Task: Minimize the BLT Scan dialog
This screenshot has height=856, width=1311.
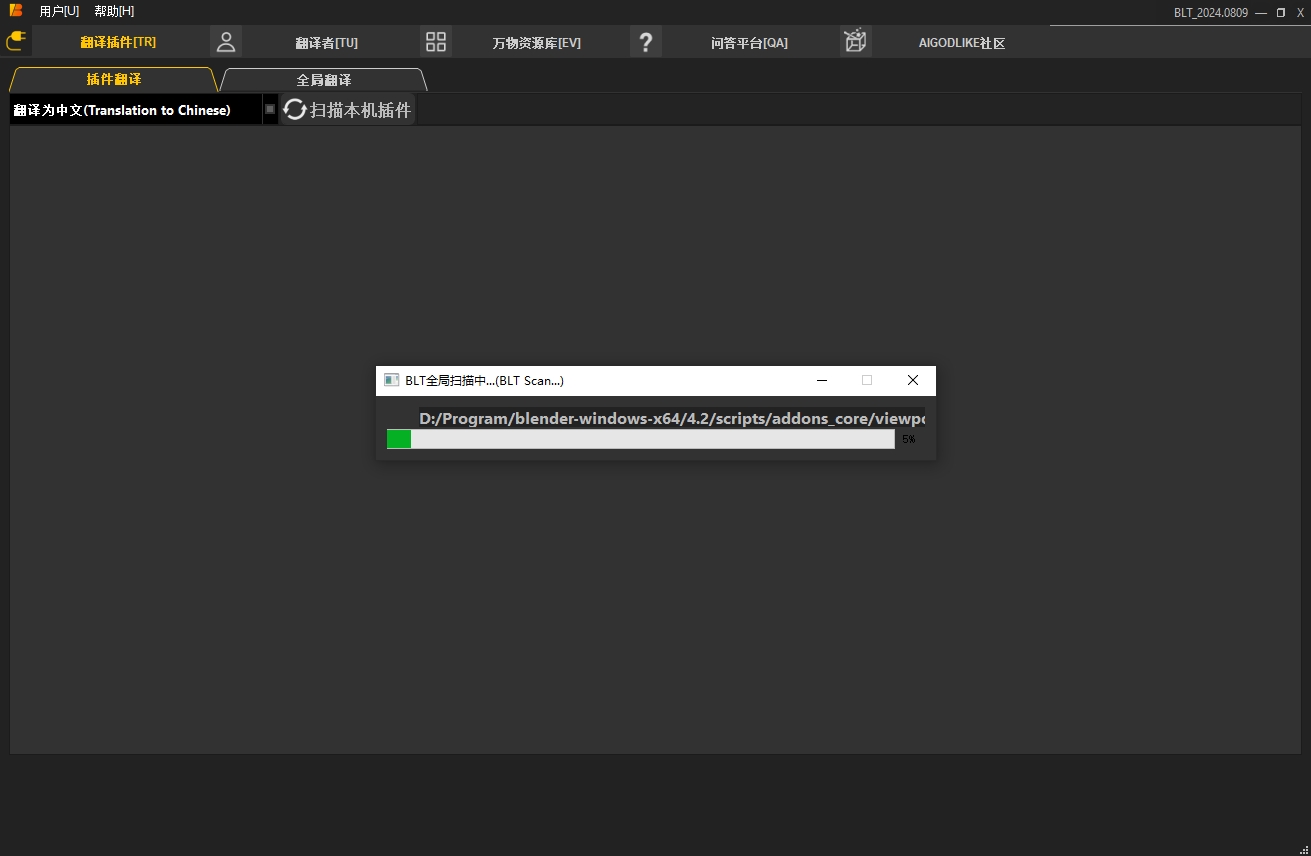Action: pyautogui.click(x=822, y=380)
